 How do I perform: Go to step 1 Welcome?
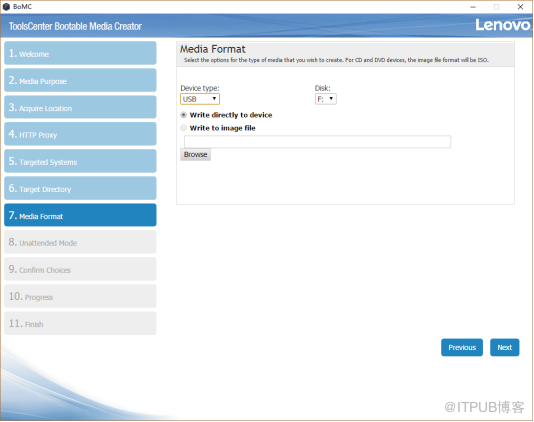point(80,53)
